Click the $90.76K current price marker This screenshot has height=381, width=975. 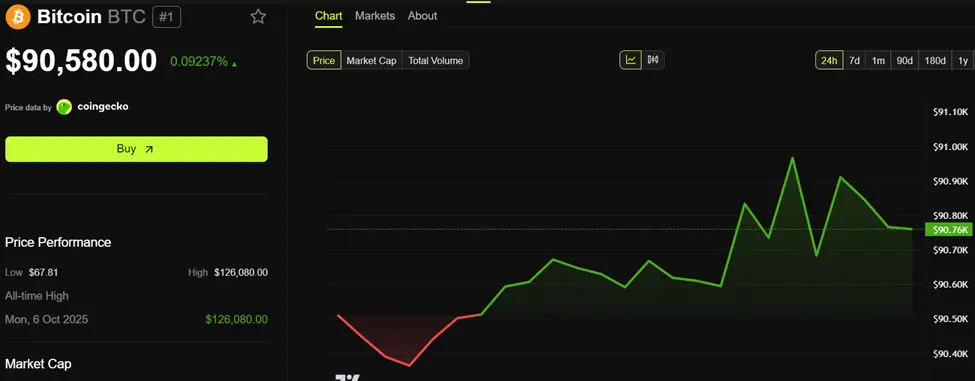(x=949, y=230)
